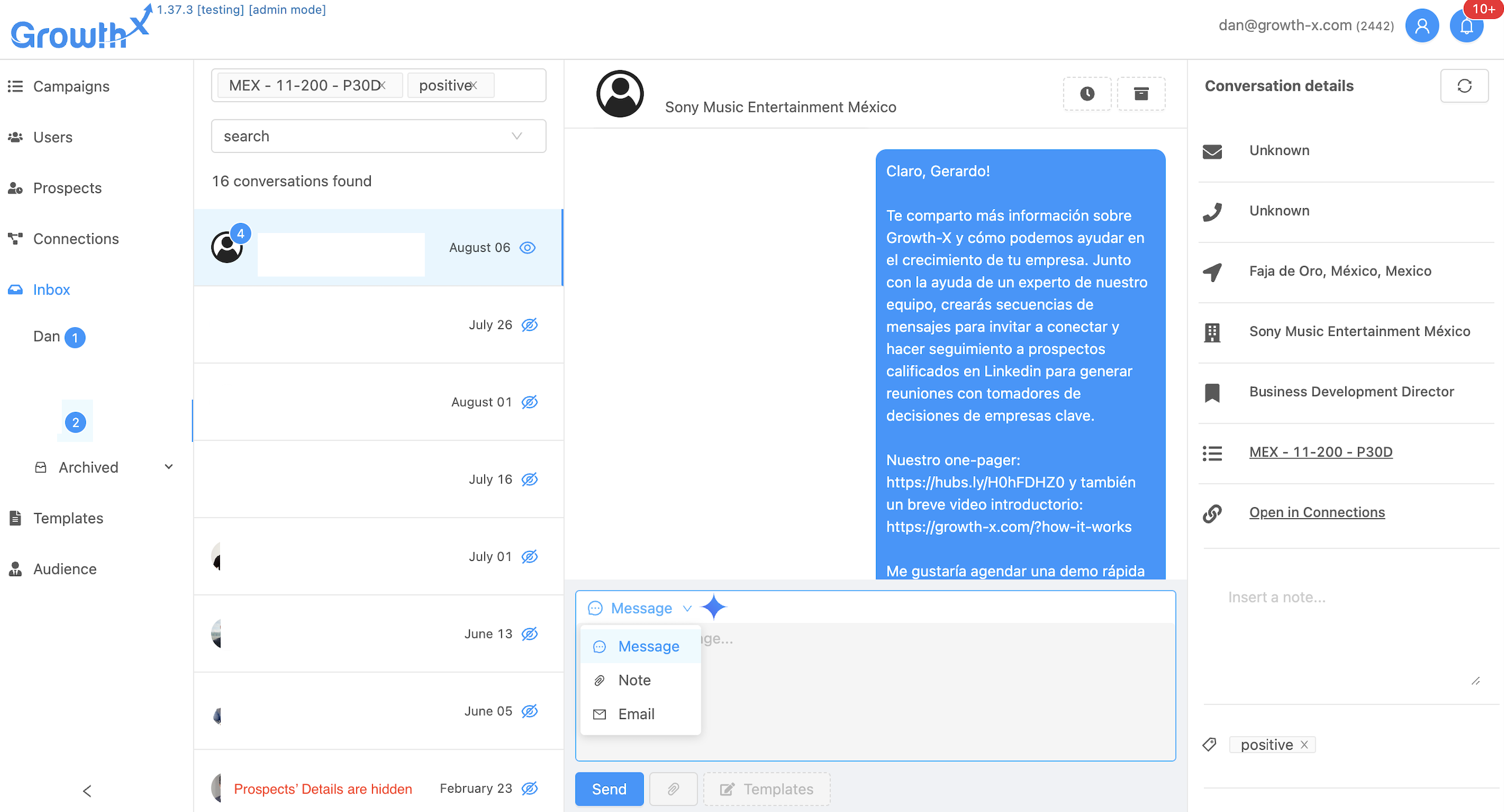Click the refresh icon in Conversation details

click(1464, 86)
